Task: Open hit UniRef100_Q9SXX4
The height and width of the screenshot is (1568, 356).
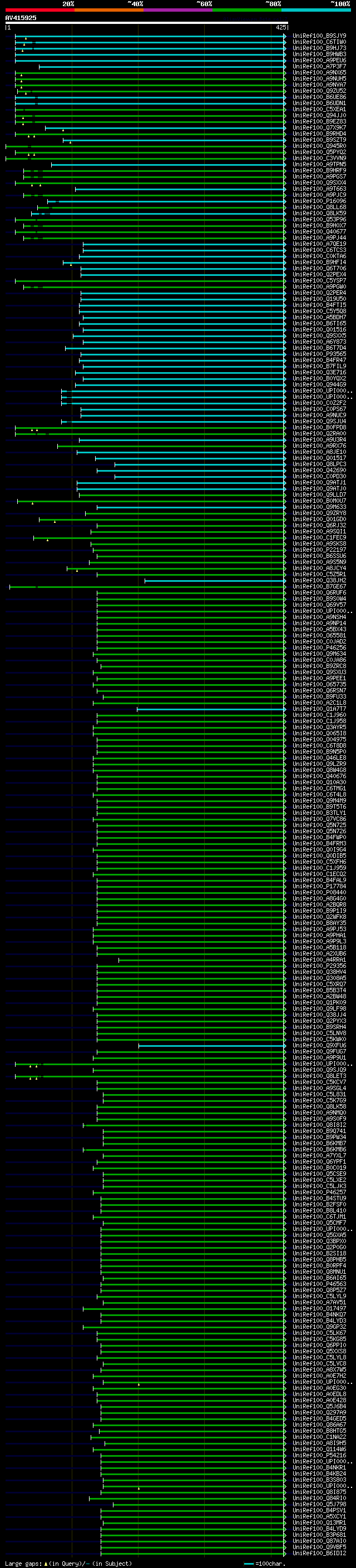Action: 319,182
